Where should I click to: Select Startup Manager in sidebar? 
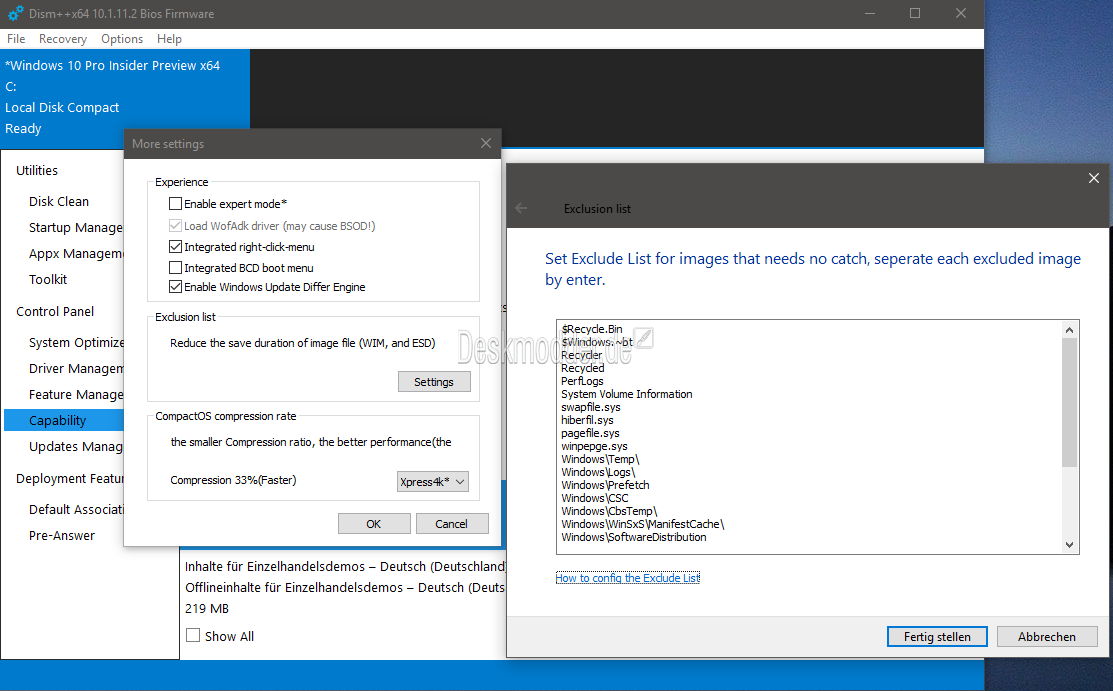75,227
